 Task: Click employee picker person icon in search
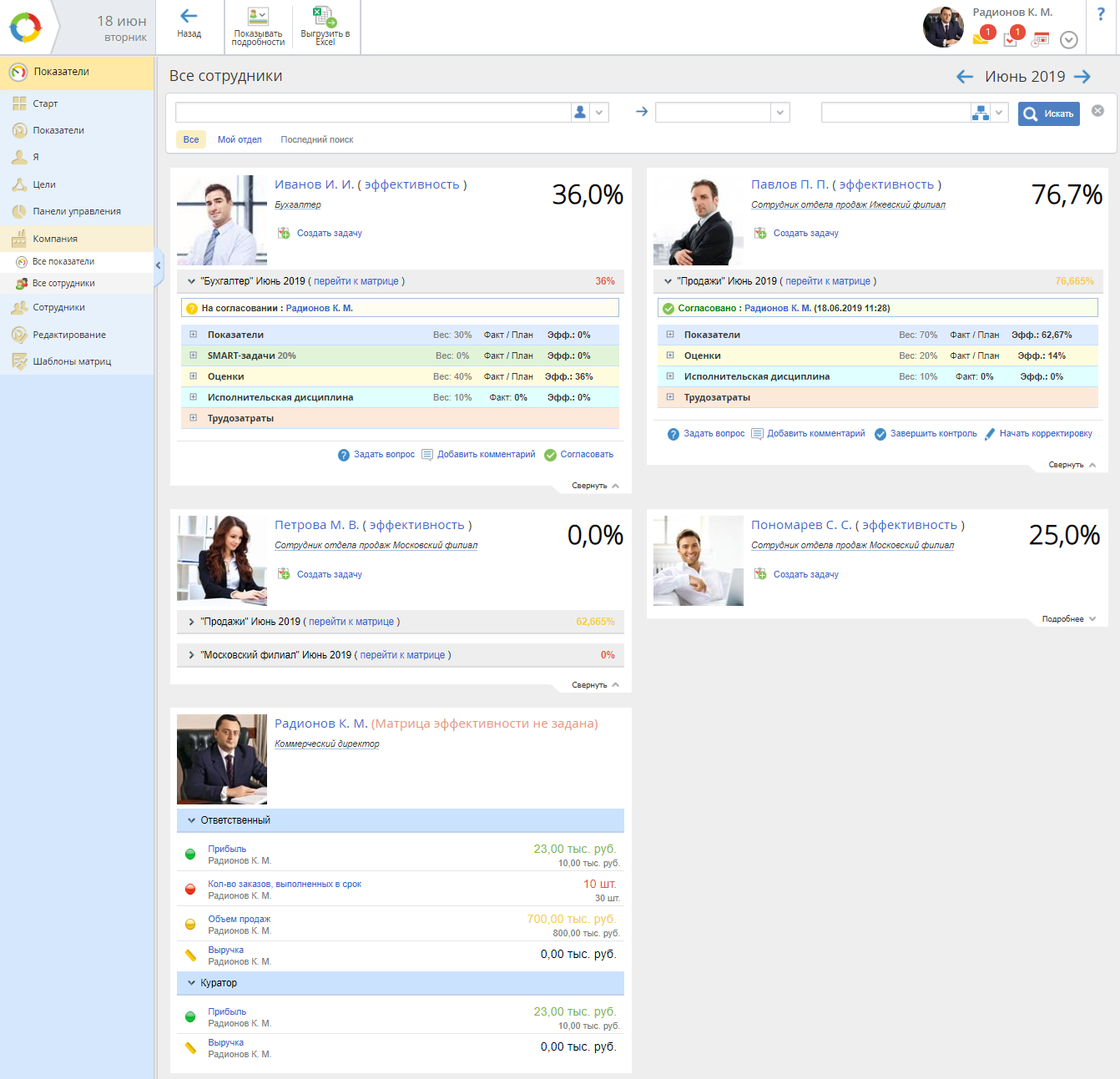pyautogui.click(x=580, y=113)
